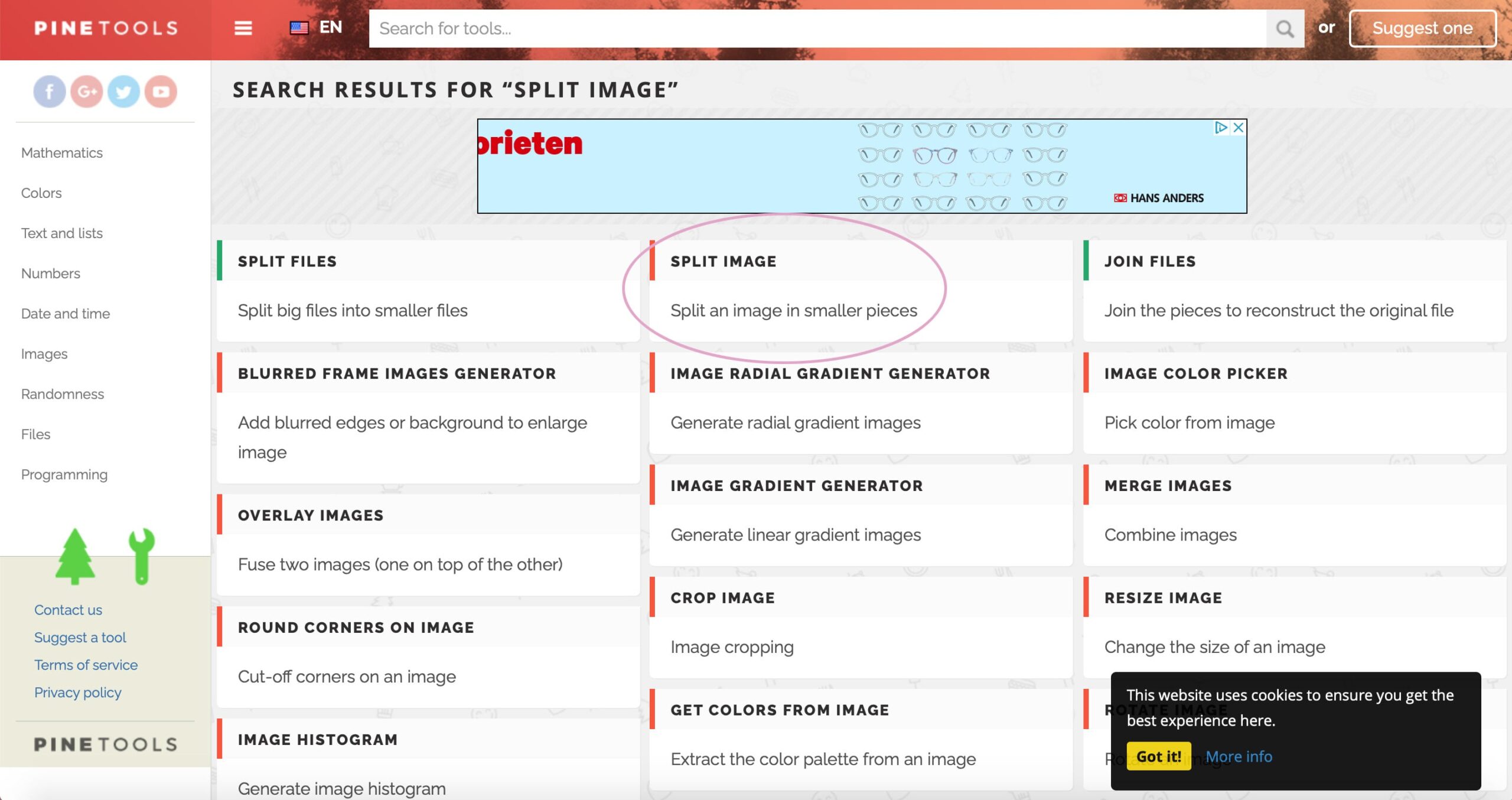Open the Image Color Picker tool

coord(1195,374)
